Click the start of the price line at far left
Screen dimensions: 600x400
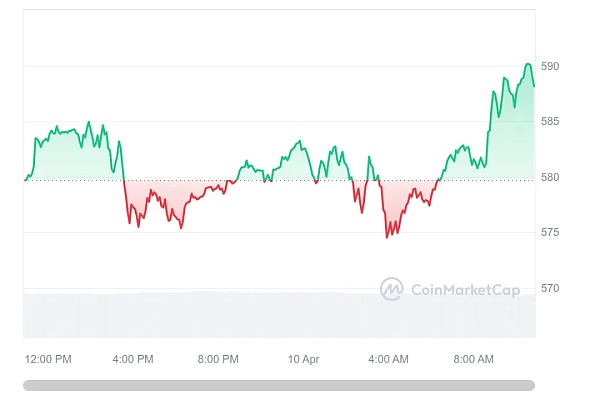25,180
